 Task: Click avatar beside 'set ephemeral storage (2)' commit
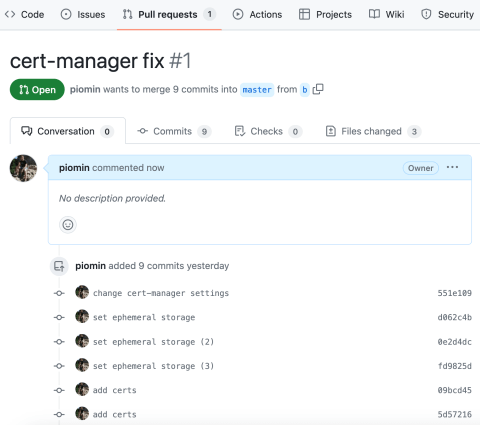click(x=82, y=341)
